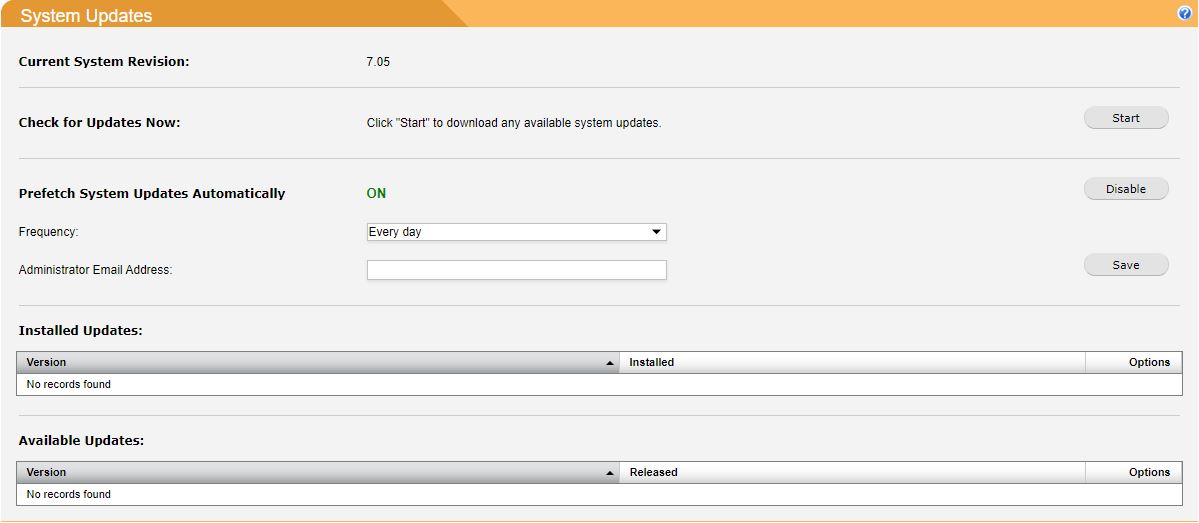1199x523 pixels.
Task: Disable automatic prefetch of system updates
Action: pyautogui.click(x=1126, y=189)
